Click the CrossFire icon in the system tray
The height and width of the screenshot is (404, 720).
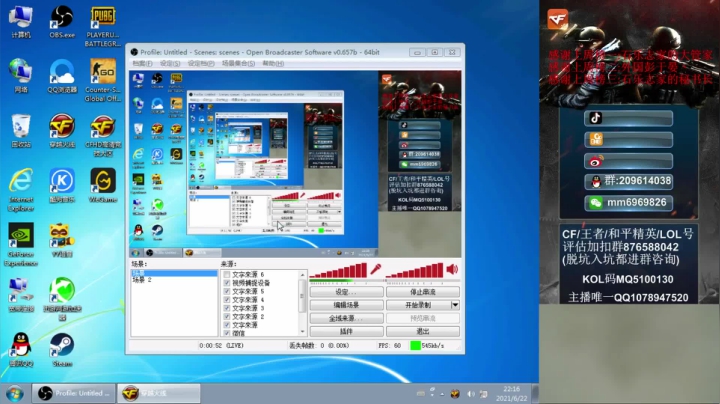455,394
